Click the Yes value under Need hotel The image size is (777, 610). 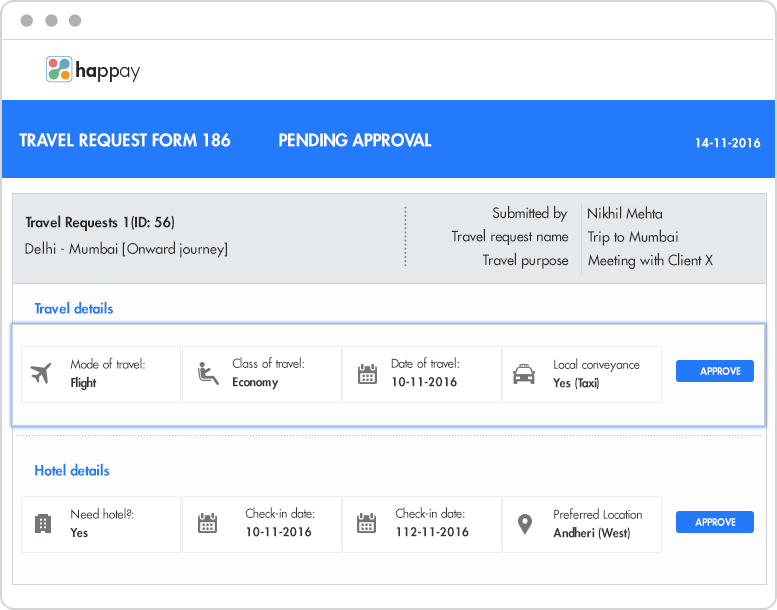(79, 533)
